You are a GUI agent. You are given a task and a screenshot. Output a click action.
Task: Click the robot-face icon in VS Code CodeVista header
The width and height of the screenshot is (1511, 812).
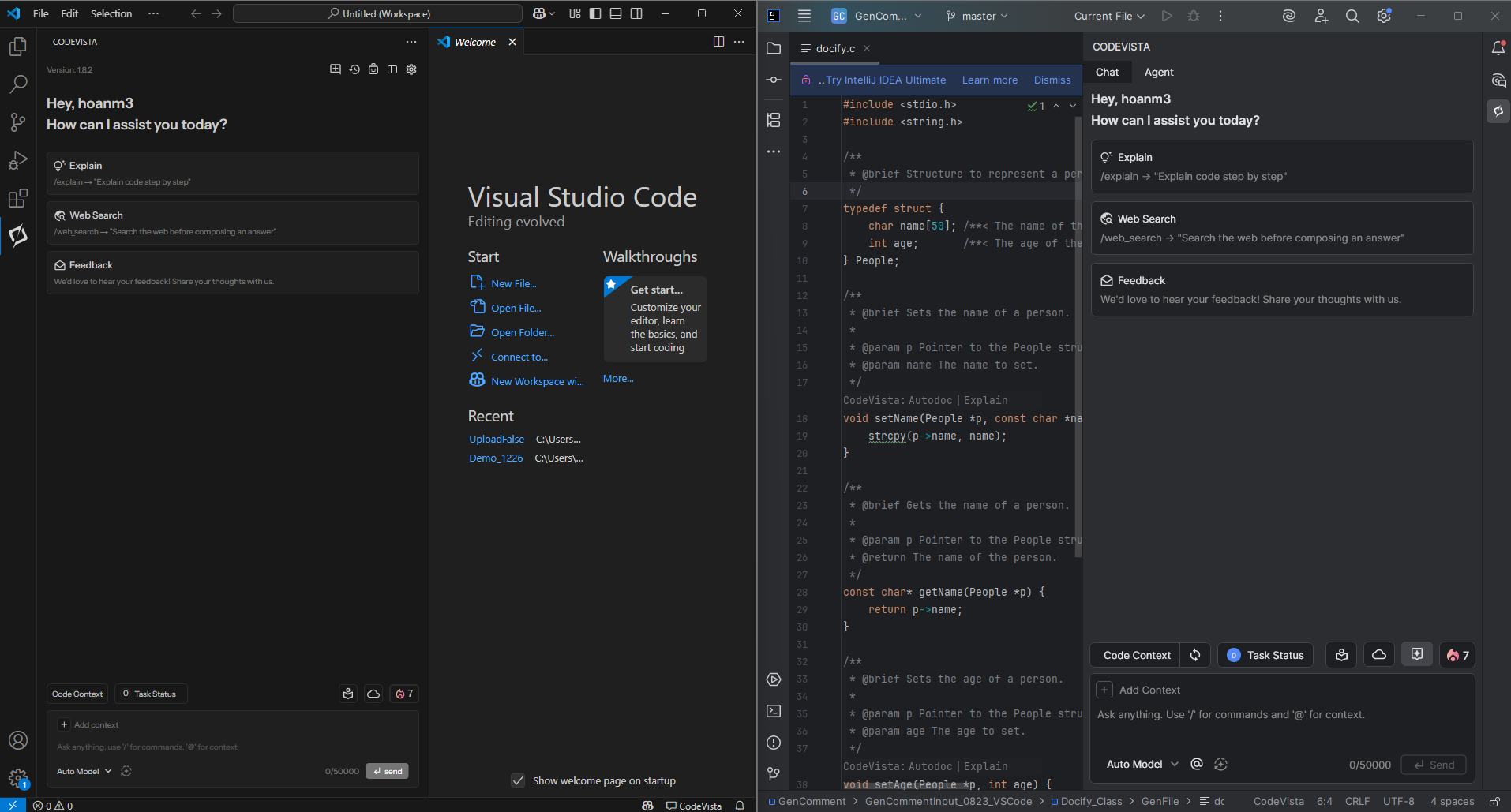point(373,69)
